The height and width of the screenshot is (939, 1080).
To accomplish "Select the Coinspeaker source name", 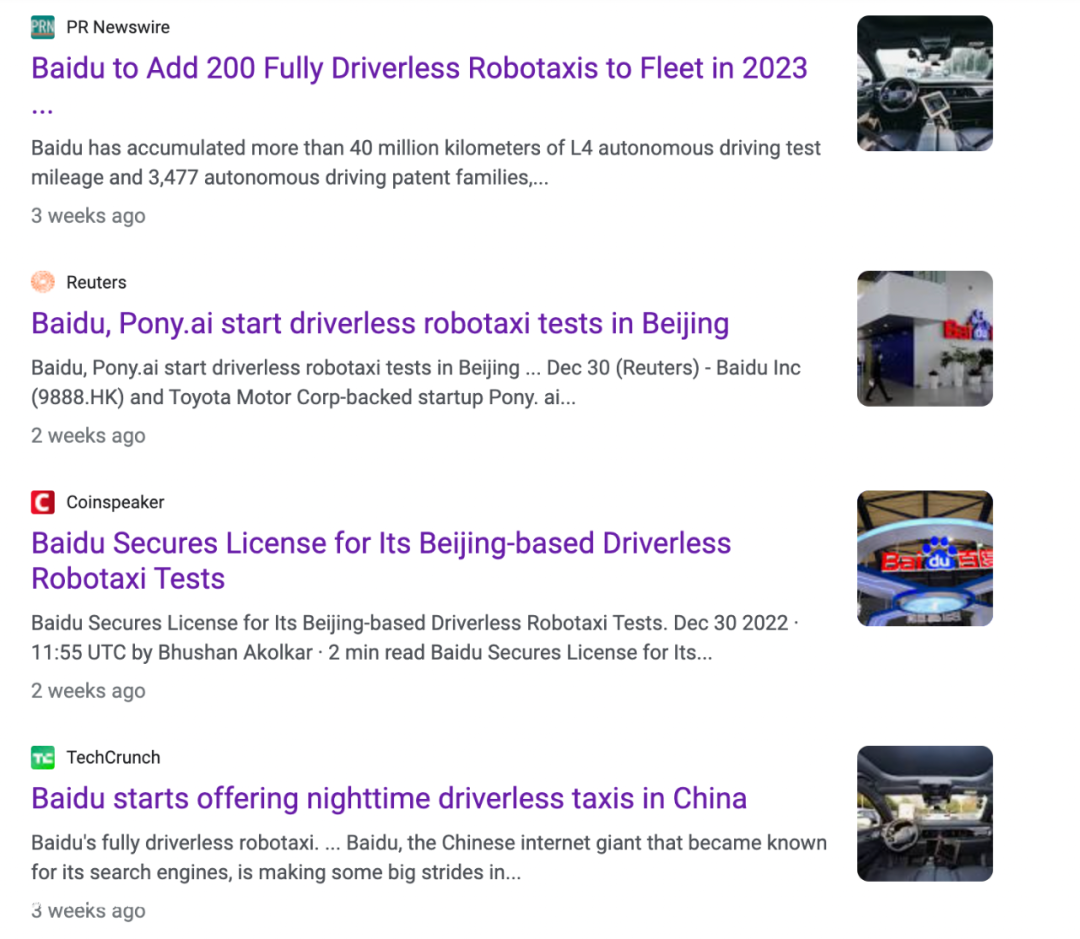I will pyautogui.click(x=115, y=502).
